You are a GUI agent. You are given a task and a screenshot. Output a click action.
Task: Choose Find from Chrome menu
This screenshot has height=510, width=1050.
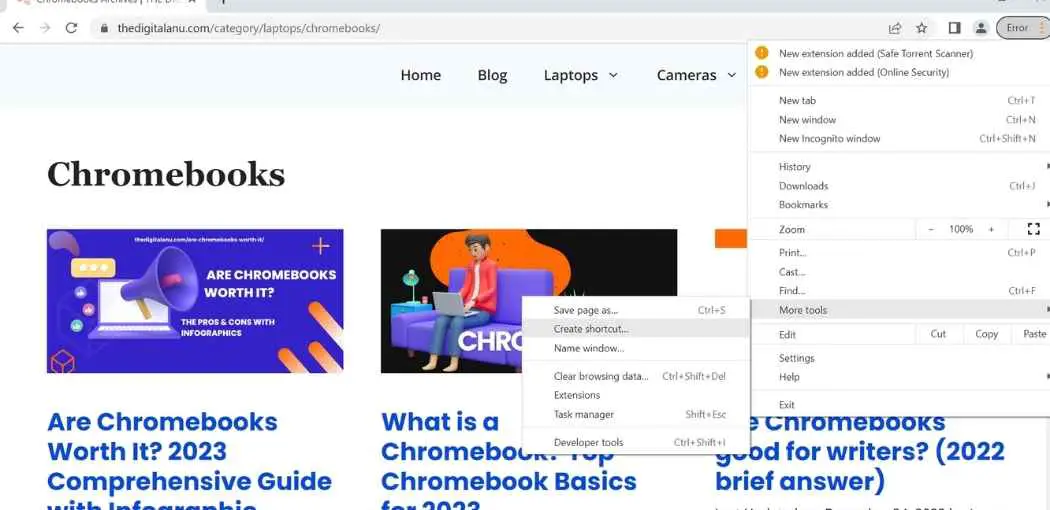899,291
